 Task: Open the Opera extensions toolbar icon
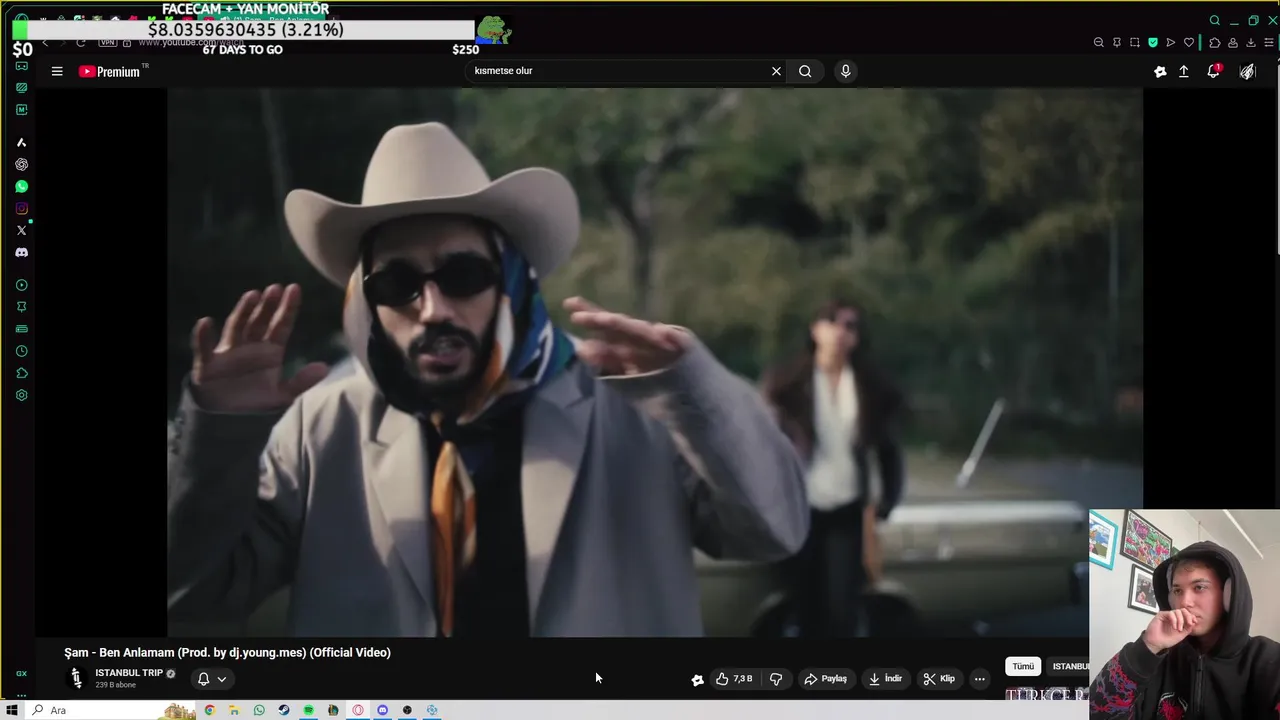(1215, 42)
